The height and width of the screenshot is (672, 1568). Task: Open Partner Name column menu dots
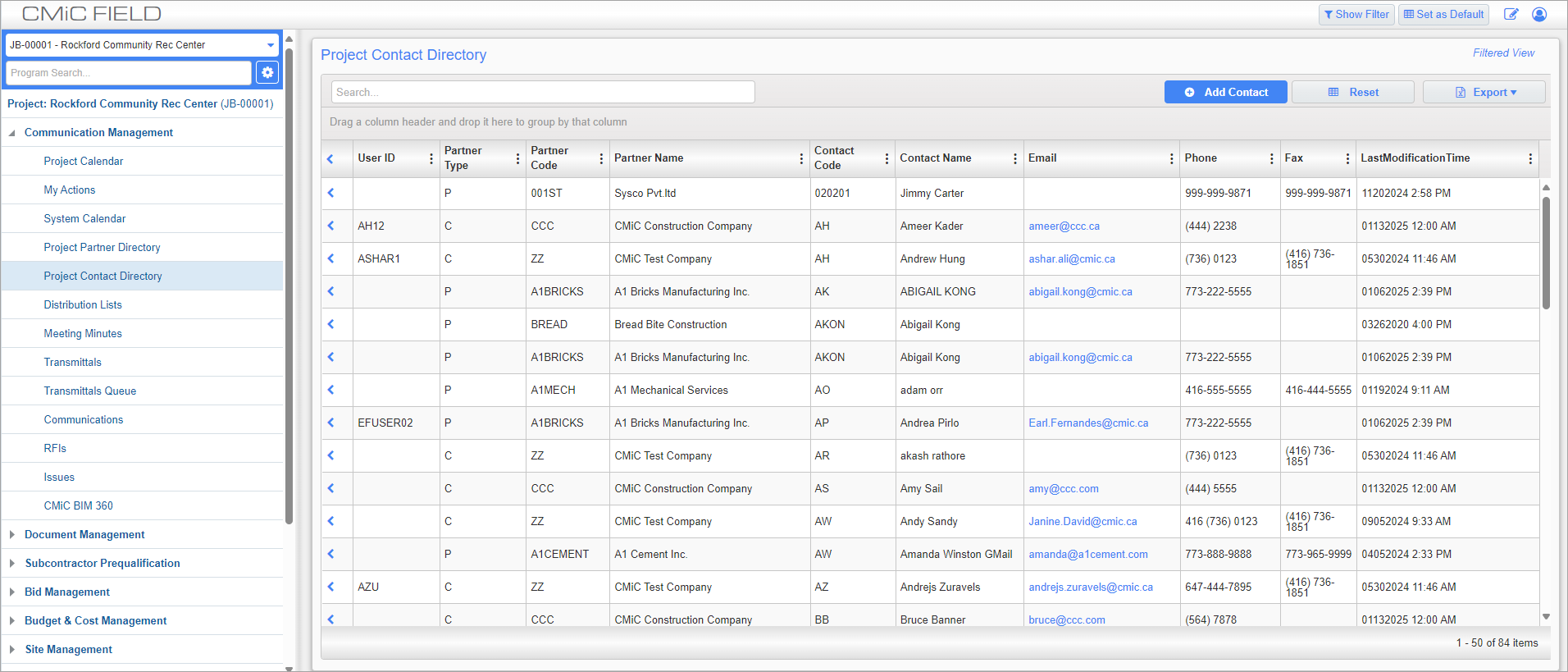pyautogui.click(x=801, y=158)
